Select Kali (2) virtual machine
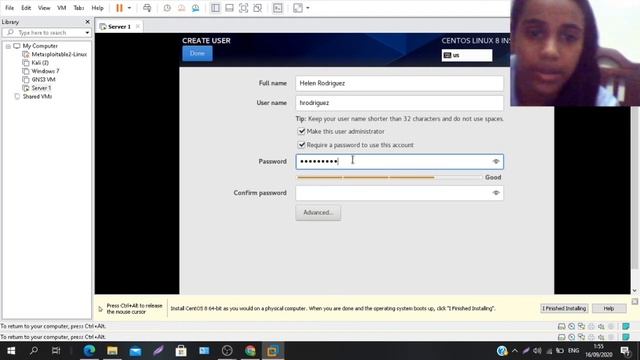The image size is (640, 360). pos(40,62)
